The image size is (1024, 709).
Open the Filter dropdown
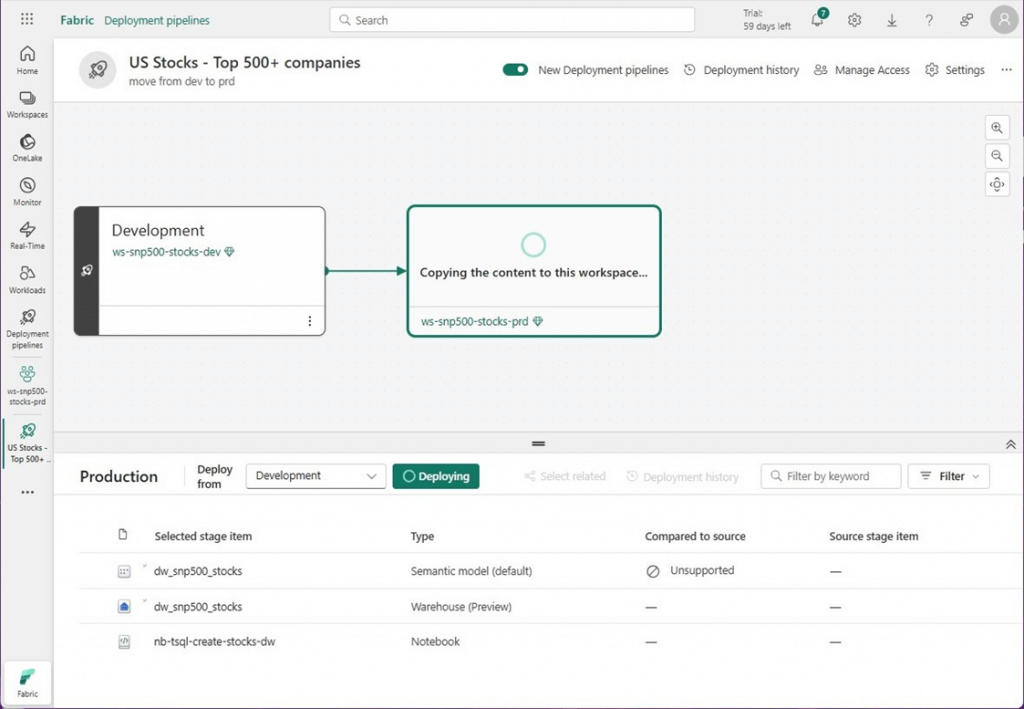tap(949, 476)
